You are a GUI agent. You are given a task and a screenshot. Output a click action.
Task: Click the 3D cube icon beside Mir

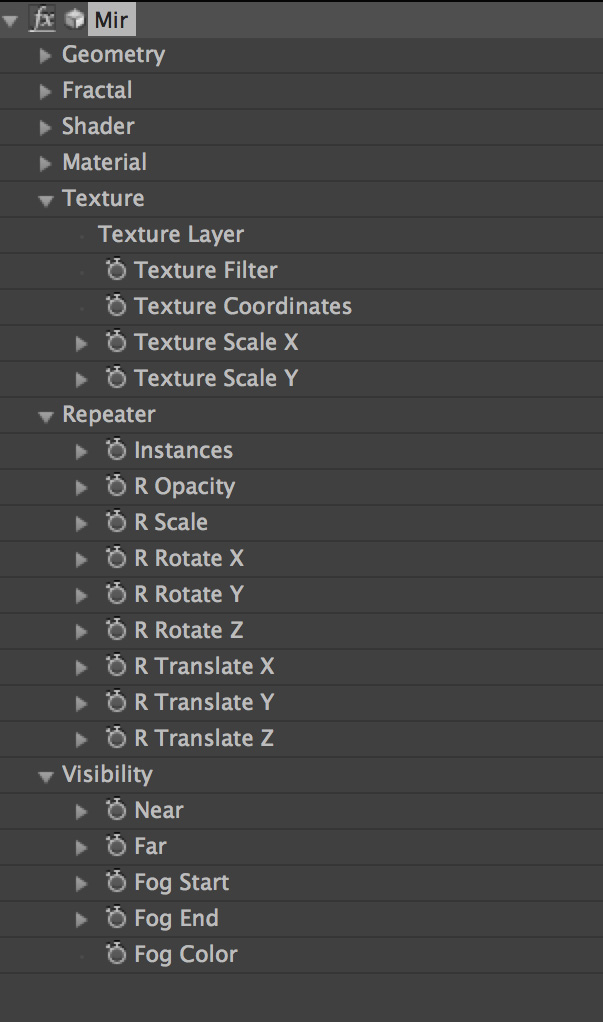click(x=74, y=20)
